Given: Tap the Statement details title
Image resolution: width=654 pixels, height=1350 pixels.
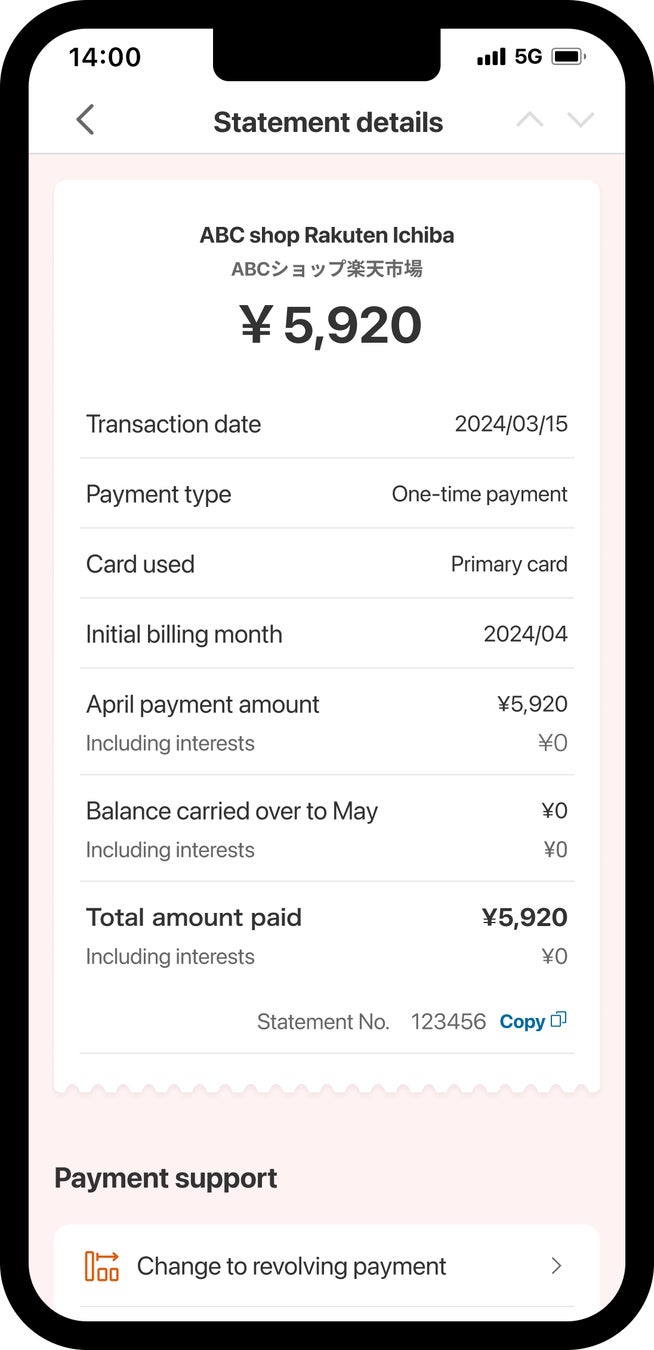Looking at the screenshot, I should tap(328, 122).
